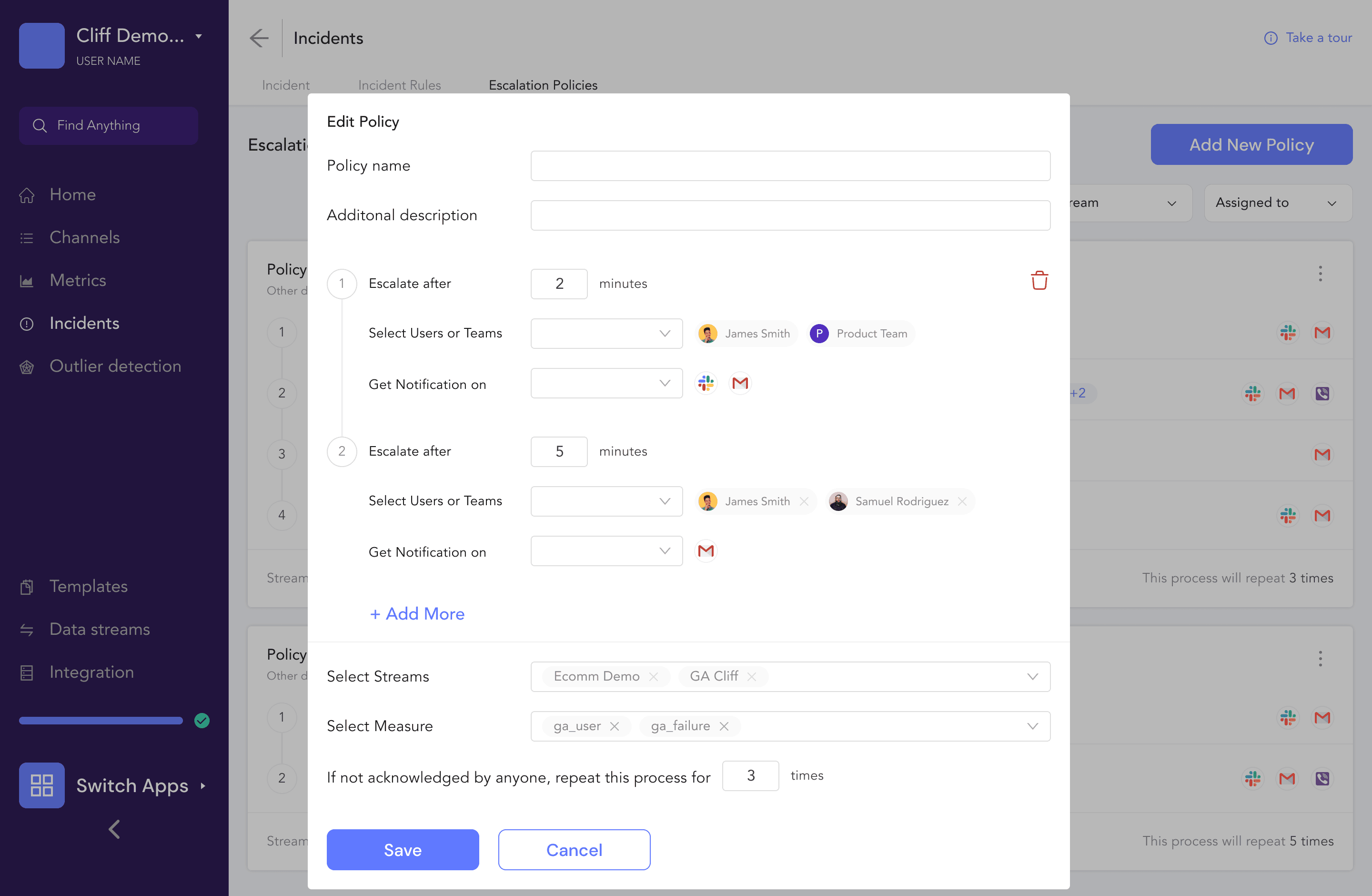Focus the Policy name input field
Image resolution: width=1372 pixels, height=896 pixels.
[790, 166]
